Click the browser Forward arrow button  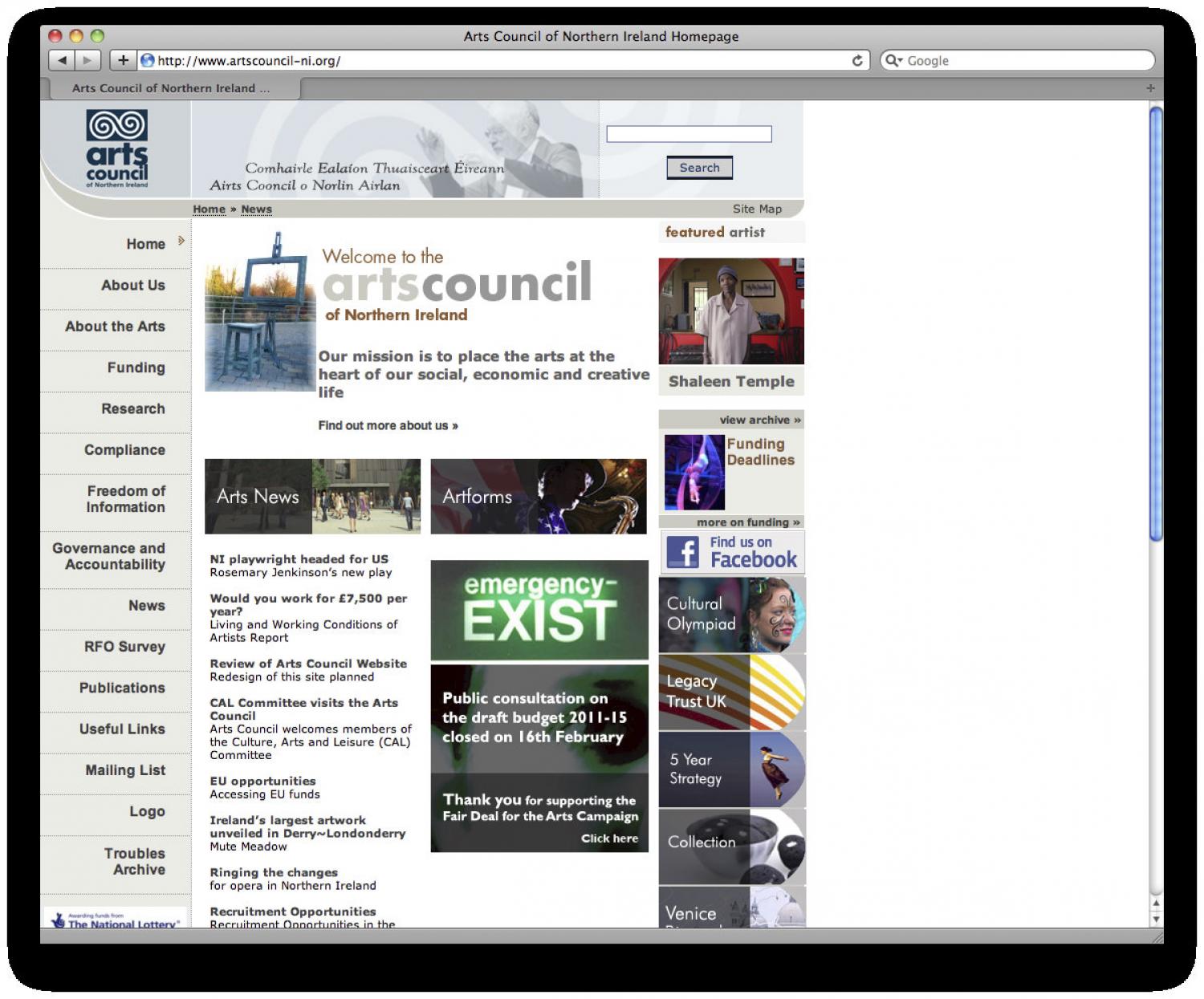click(87, 60)
